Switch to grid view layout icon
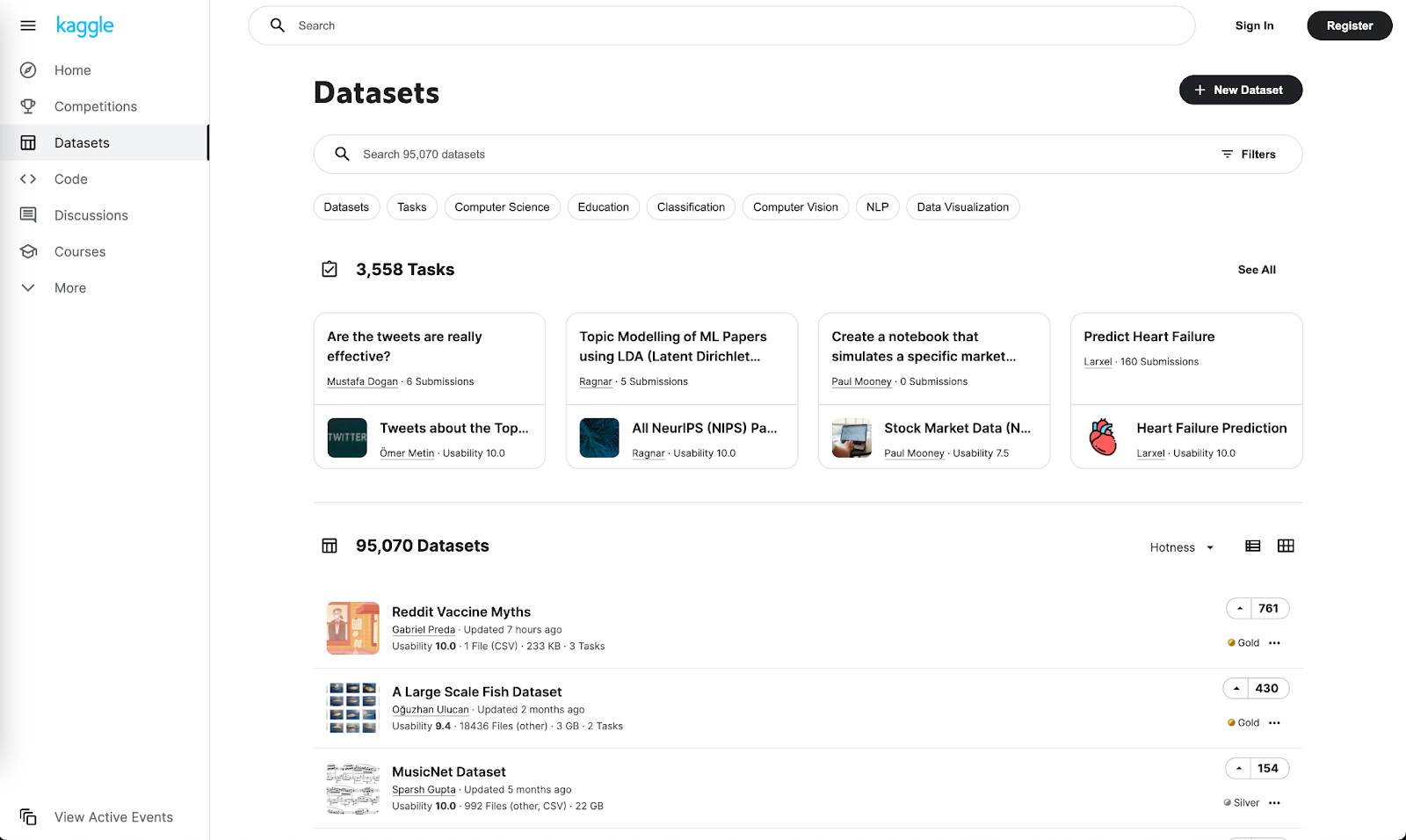This screenshot has width=1406, height=840. tap(1286, 547)
